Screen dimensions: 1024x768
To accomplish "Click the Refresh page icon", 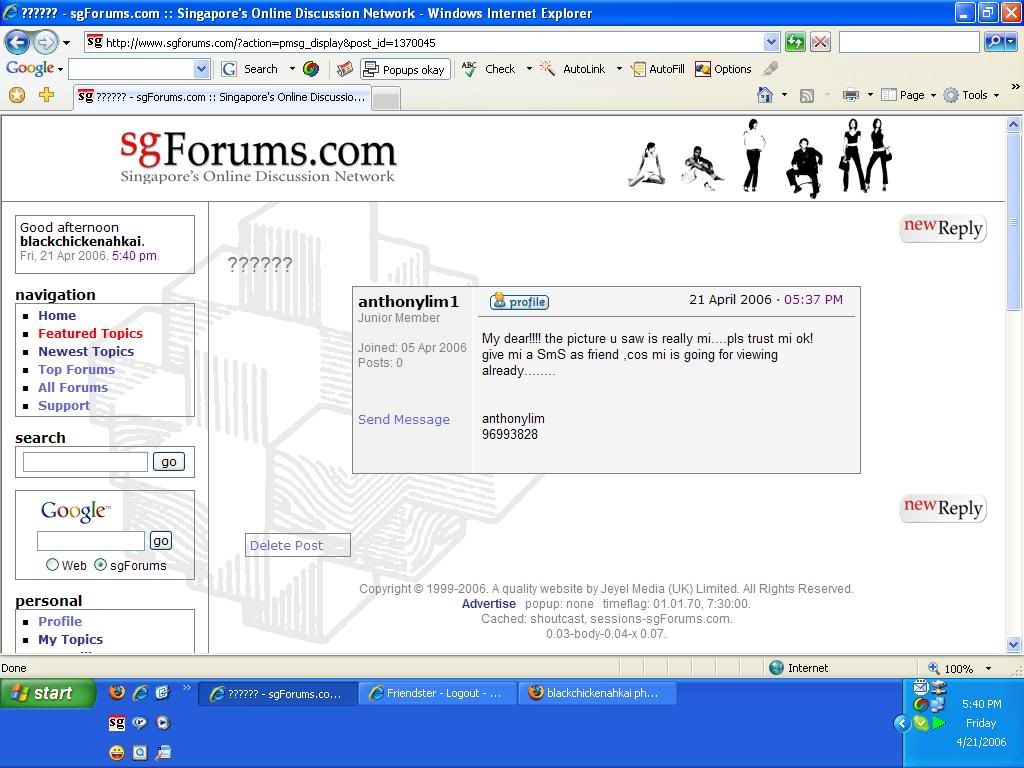I will click(795, 42).
